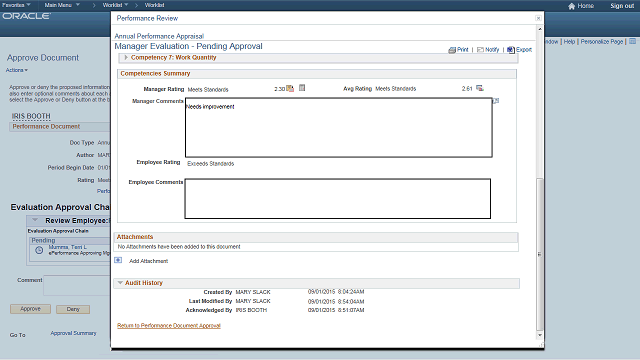Image resolution: width=640 pixels, height=360 pixels.
Task: Open the Approval Summary link
Action: (73, 333)
